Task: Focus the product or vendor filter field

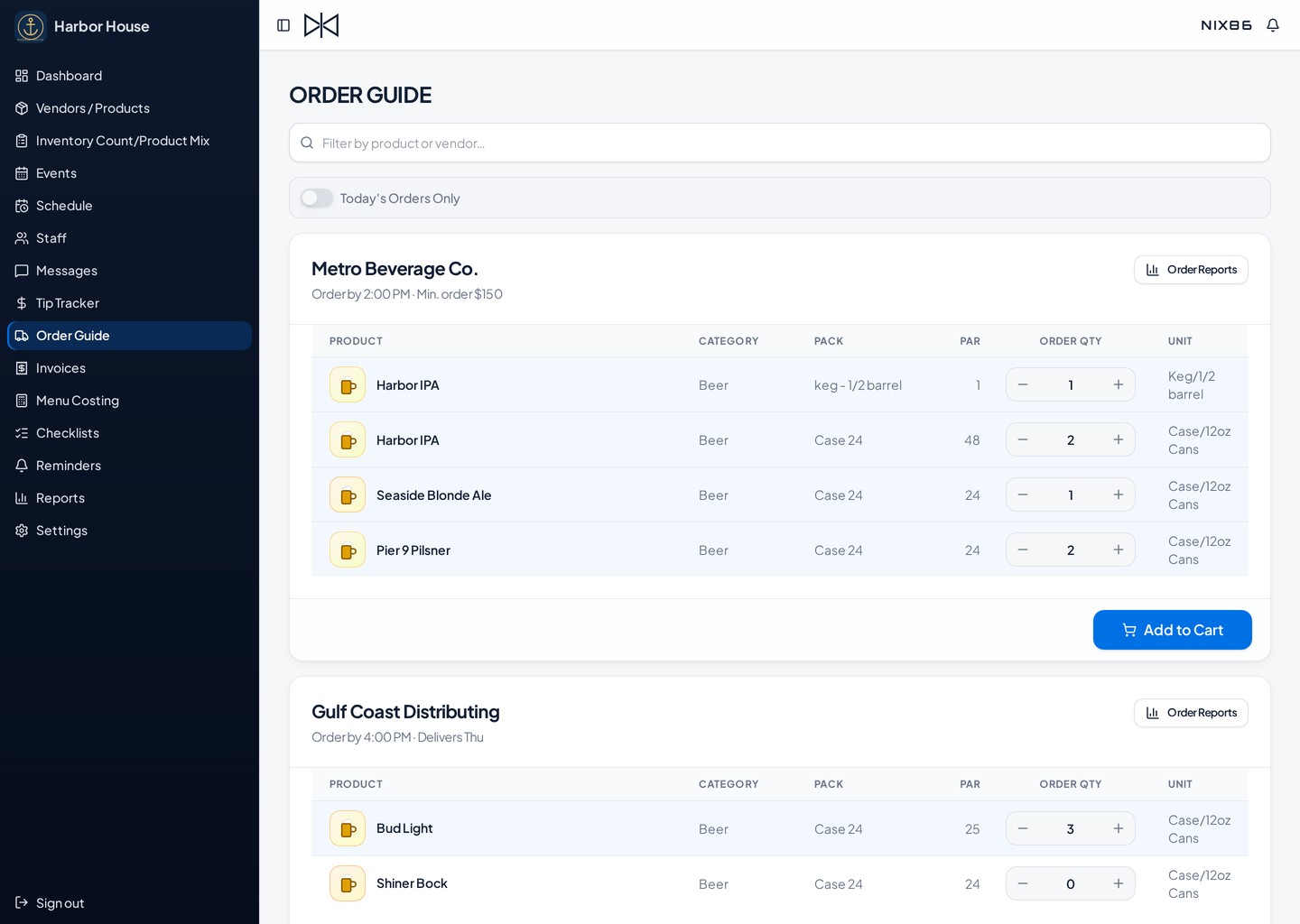Action: coord(779,143)
